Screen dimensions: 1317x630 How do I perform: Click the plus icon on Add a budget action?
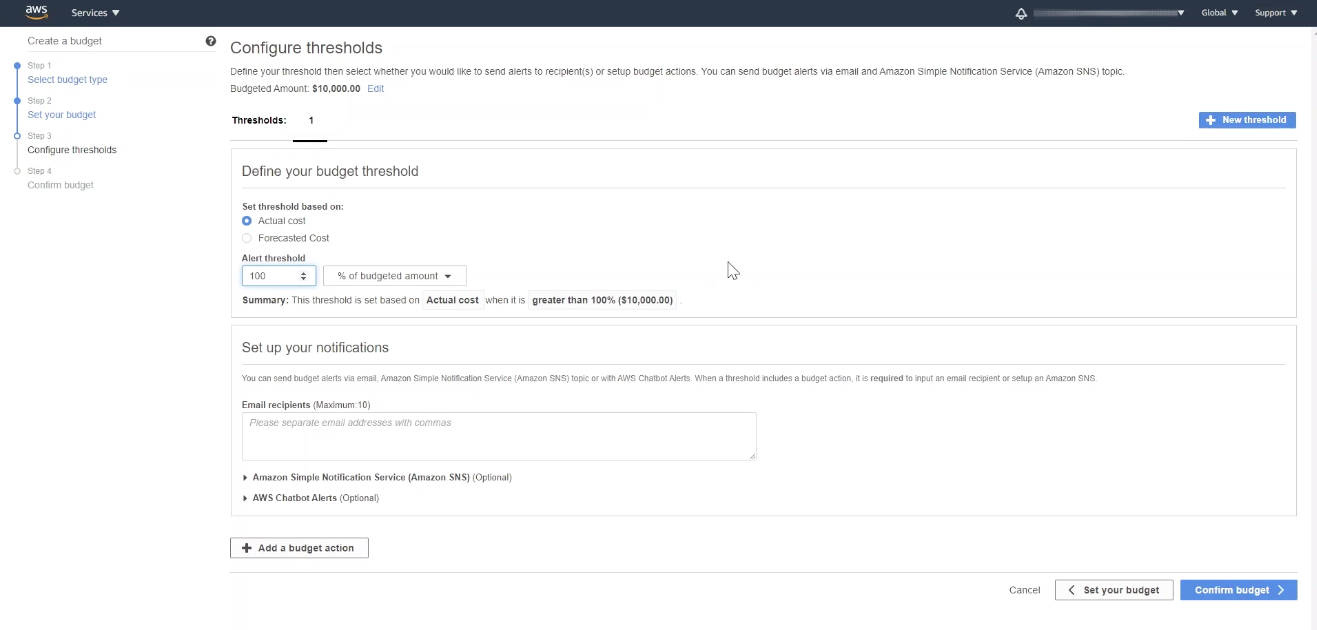coord(247,548)
